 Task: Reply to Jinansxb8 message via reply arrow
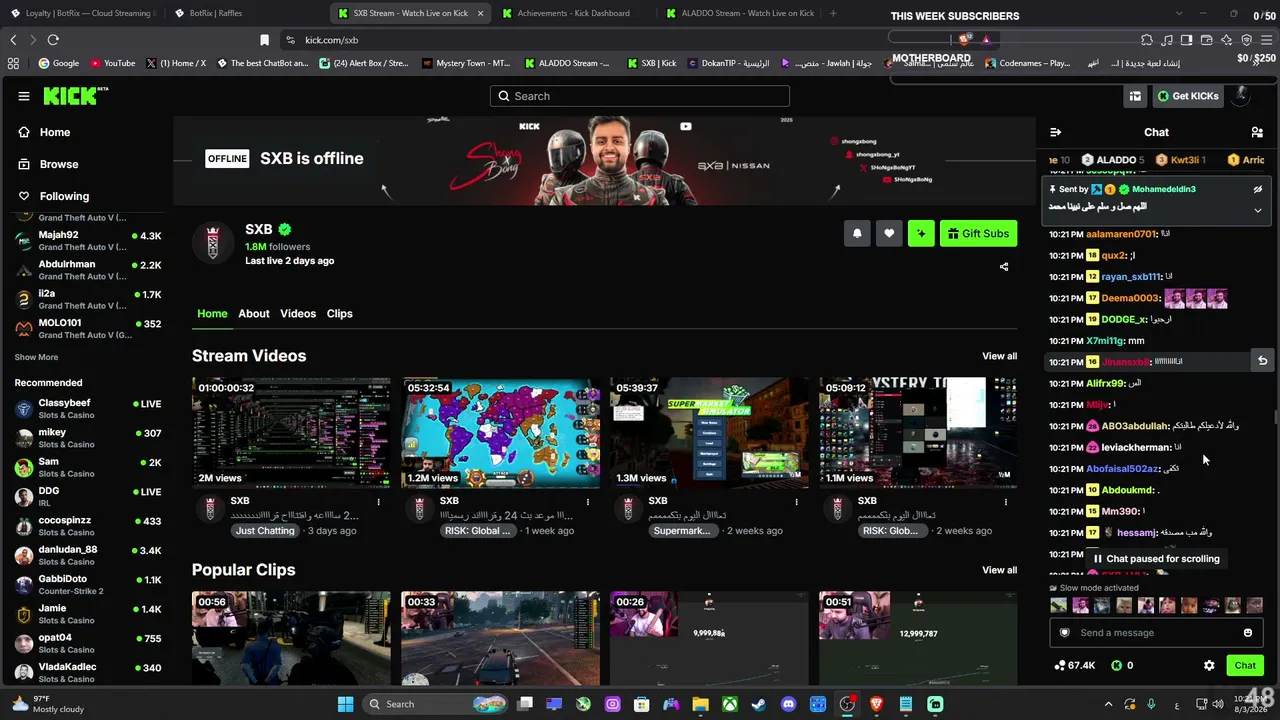tap(1263, 361)
